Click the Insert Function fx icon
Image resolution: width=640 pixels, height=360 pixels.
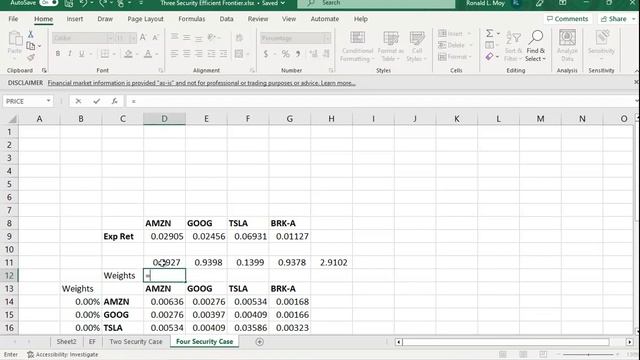(115, 101)
